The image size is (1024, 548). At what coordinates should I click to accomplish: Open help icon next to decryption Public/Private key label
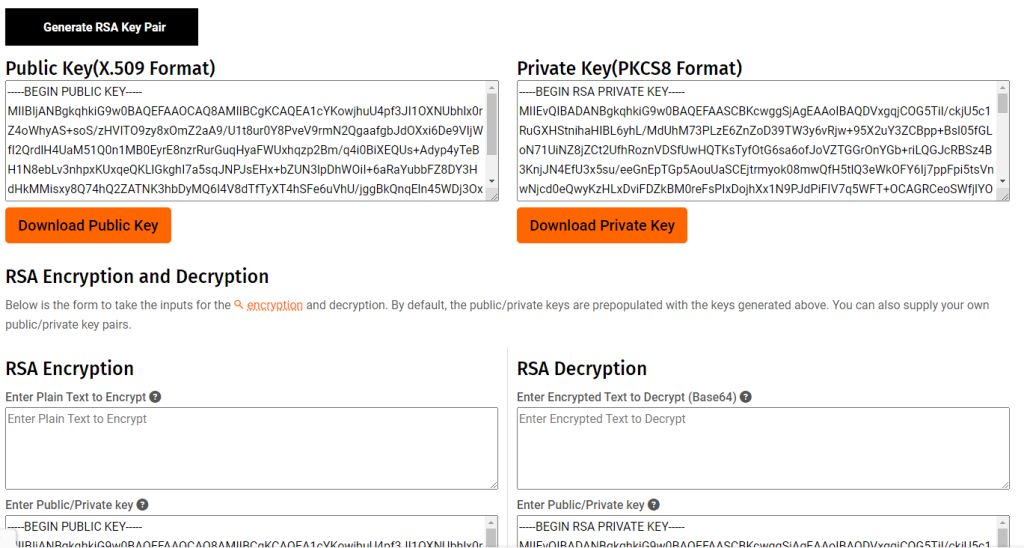pyautogui.click(x=654, y=505)
